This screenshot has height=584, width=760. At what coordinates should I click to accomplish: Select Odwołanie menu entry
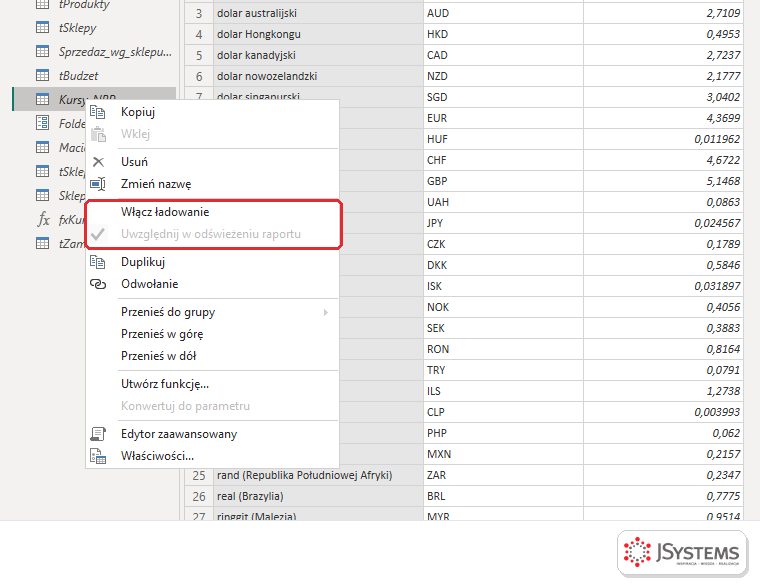(x=212, y=284)
